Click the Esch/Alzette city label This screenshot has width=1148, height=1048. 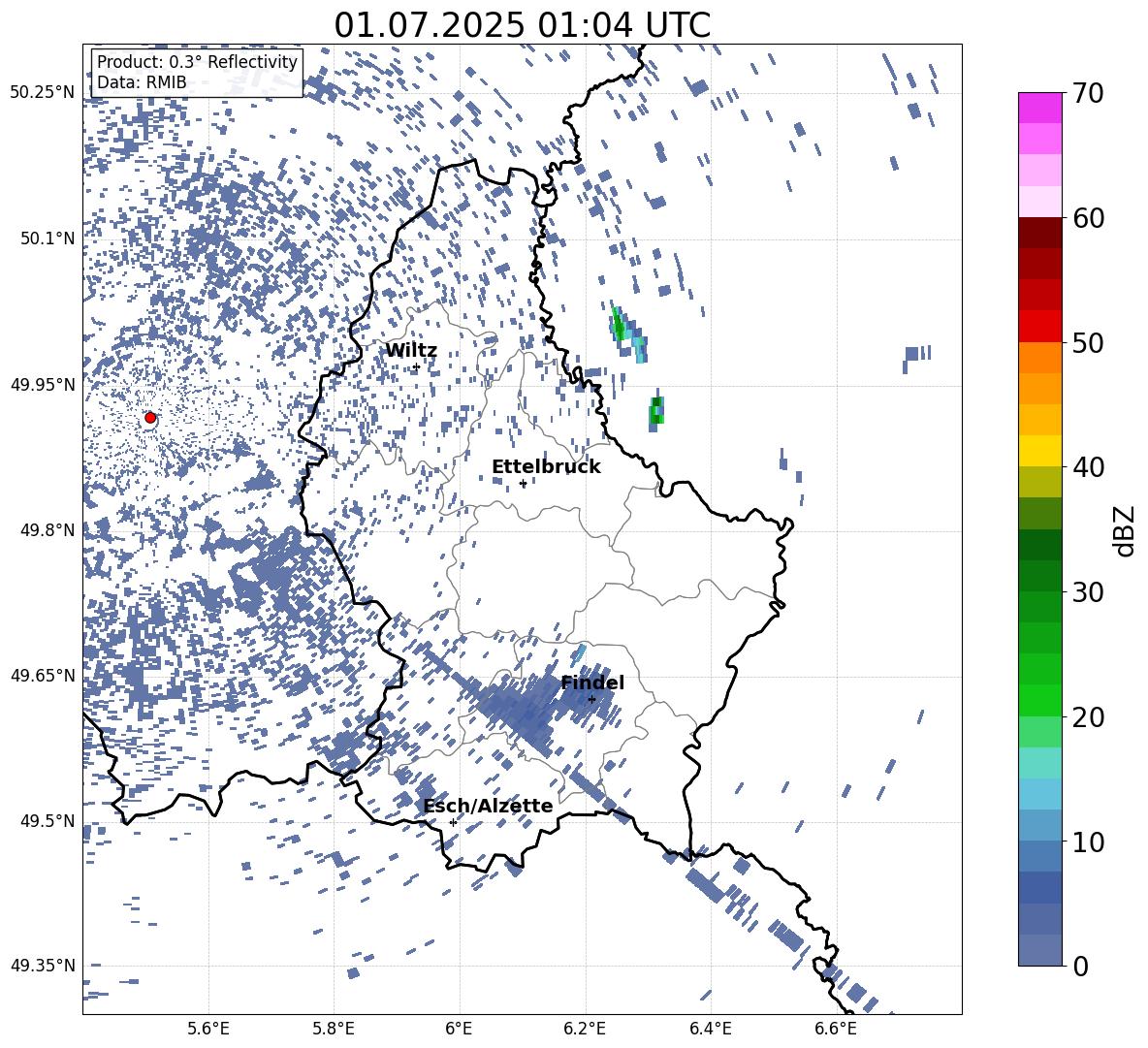point(488,807)
